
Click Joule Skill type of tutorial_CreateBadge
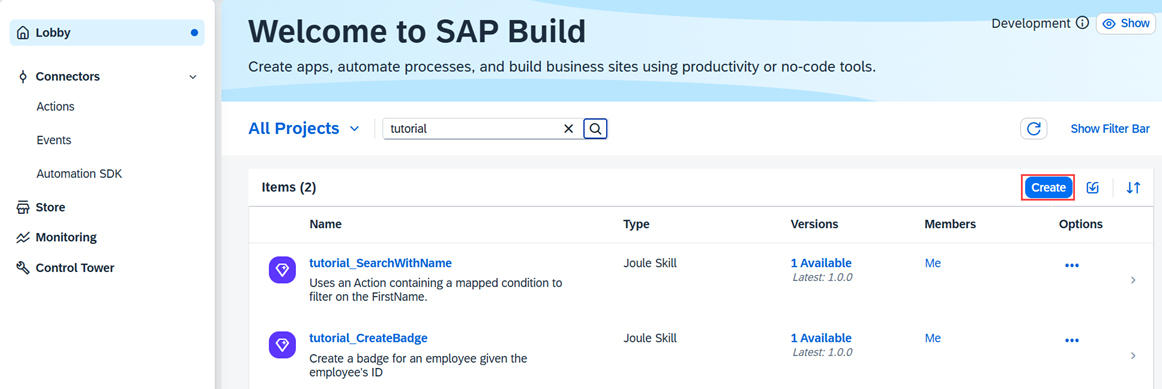(650, 338)
